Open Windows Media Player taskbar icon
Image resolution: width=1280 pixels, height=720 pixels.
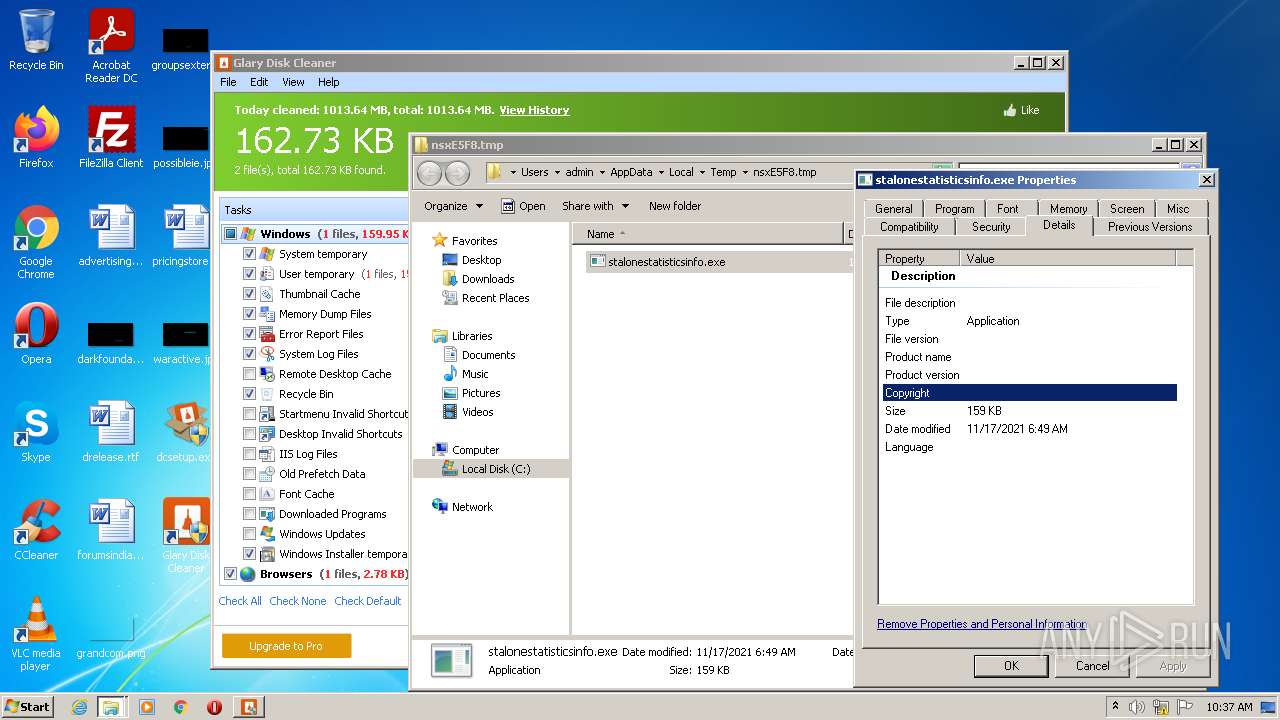147,707
